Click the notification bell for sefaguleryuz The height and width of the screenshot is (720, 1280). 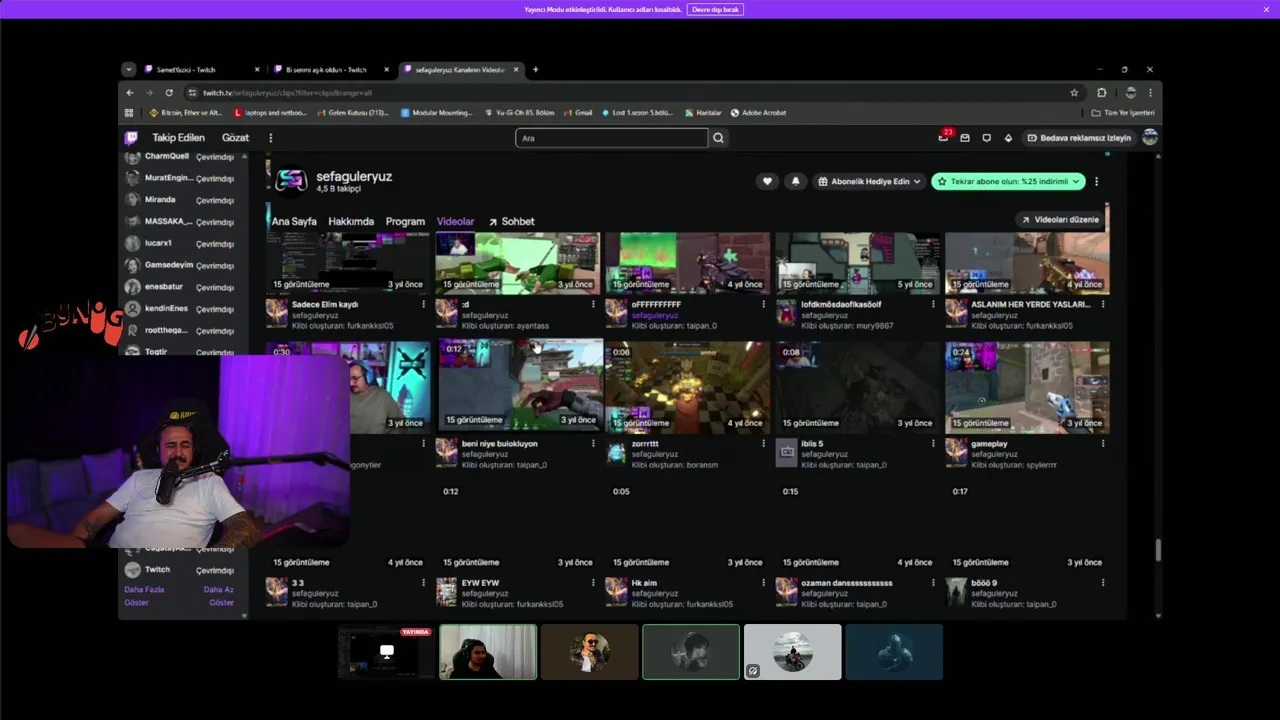point(795,181)
